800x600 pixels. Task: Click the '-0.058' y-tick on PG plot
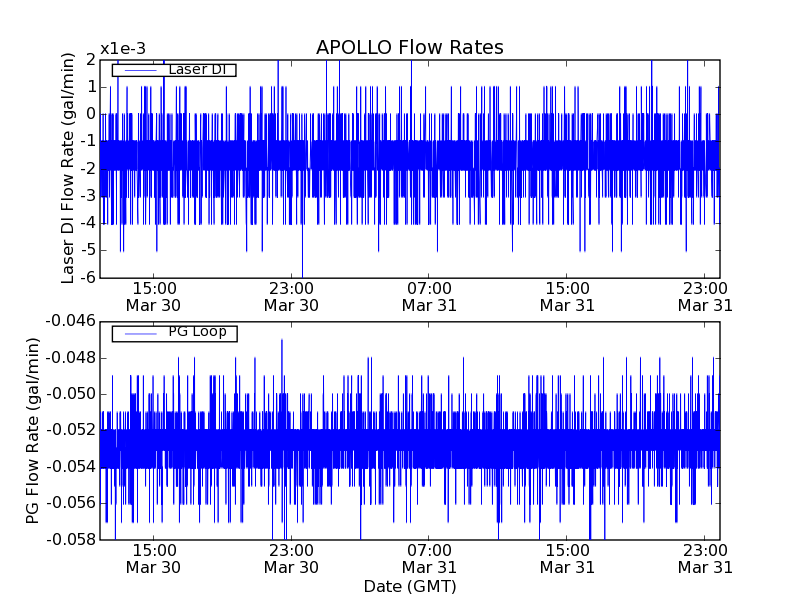71,539
